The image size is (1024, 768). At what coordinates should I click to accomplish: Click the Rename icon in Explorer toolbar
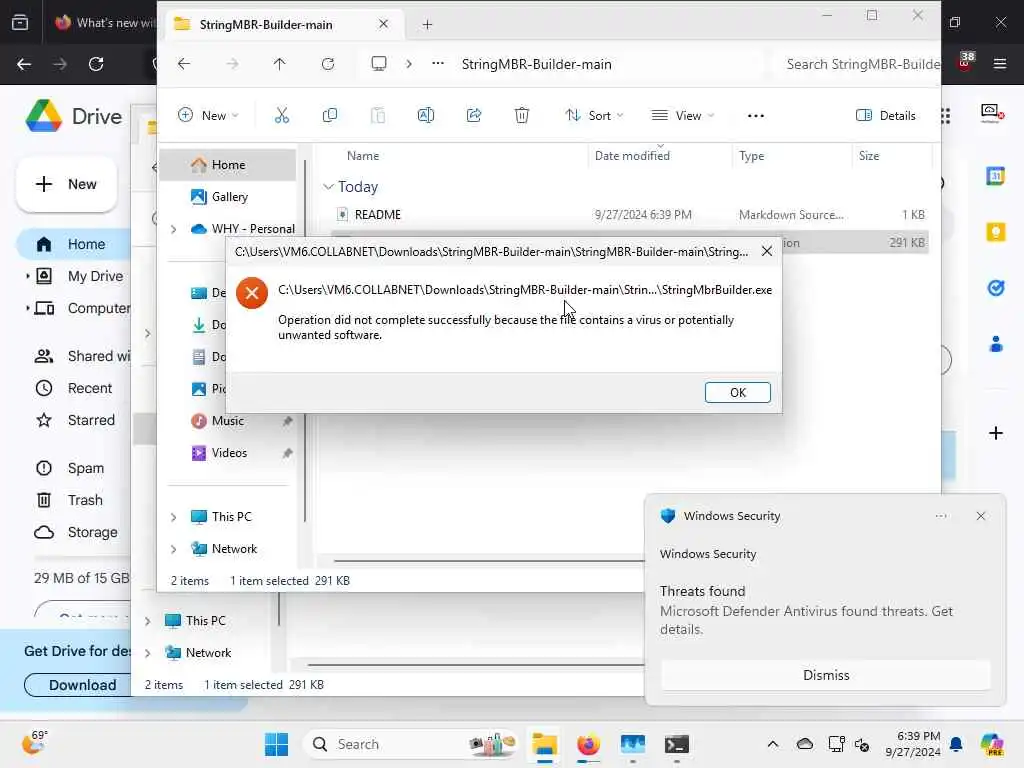point(426,116)
